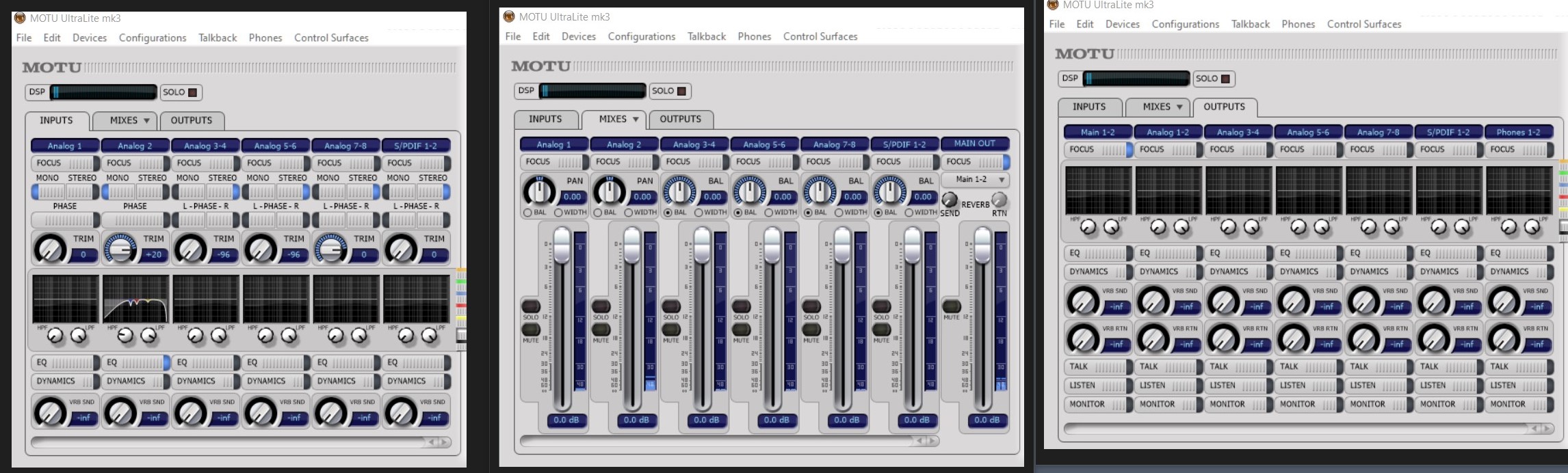1568x473 pixels.
Task: Click Analog 2 +20 trim value, left window
Action: [154, 255]
